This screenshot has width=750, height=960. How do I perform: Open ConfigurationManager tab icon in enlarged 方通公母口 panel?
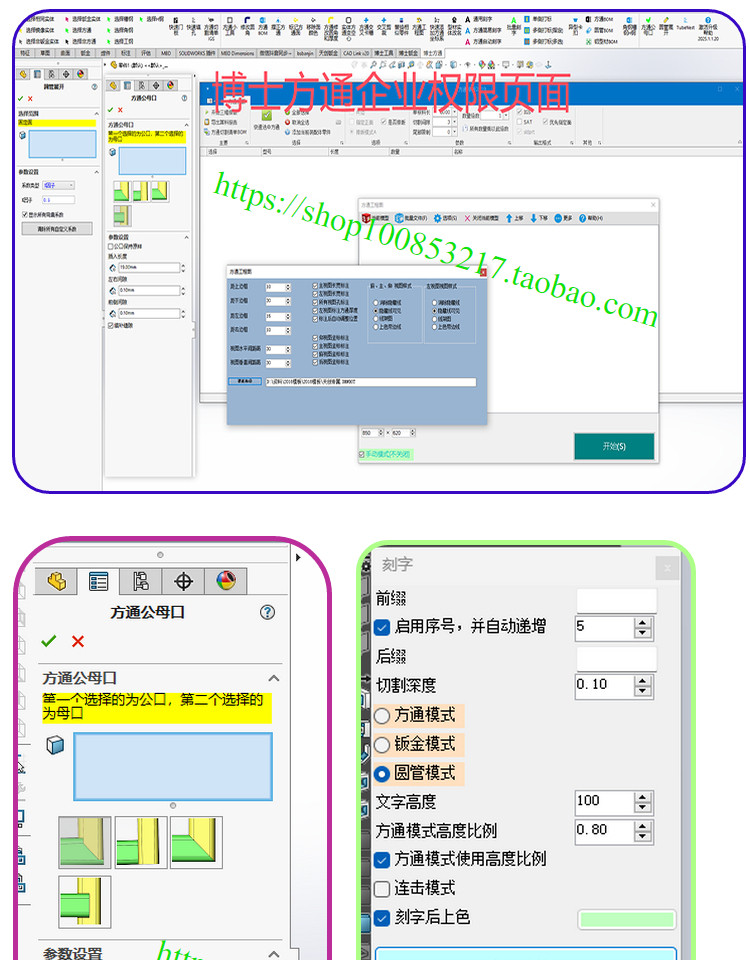pos(140,580)
